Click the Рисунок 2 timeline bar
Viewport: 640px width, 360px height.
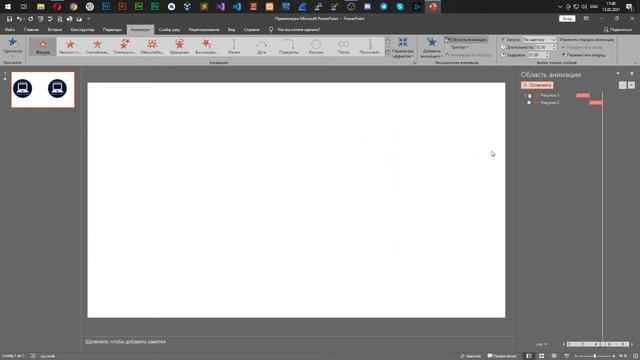(x=596, y=102)
